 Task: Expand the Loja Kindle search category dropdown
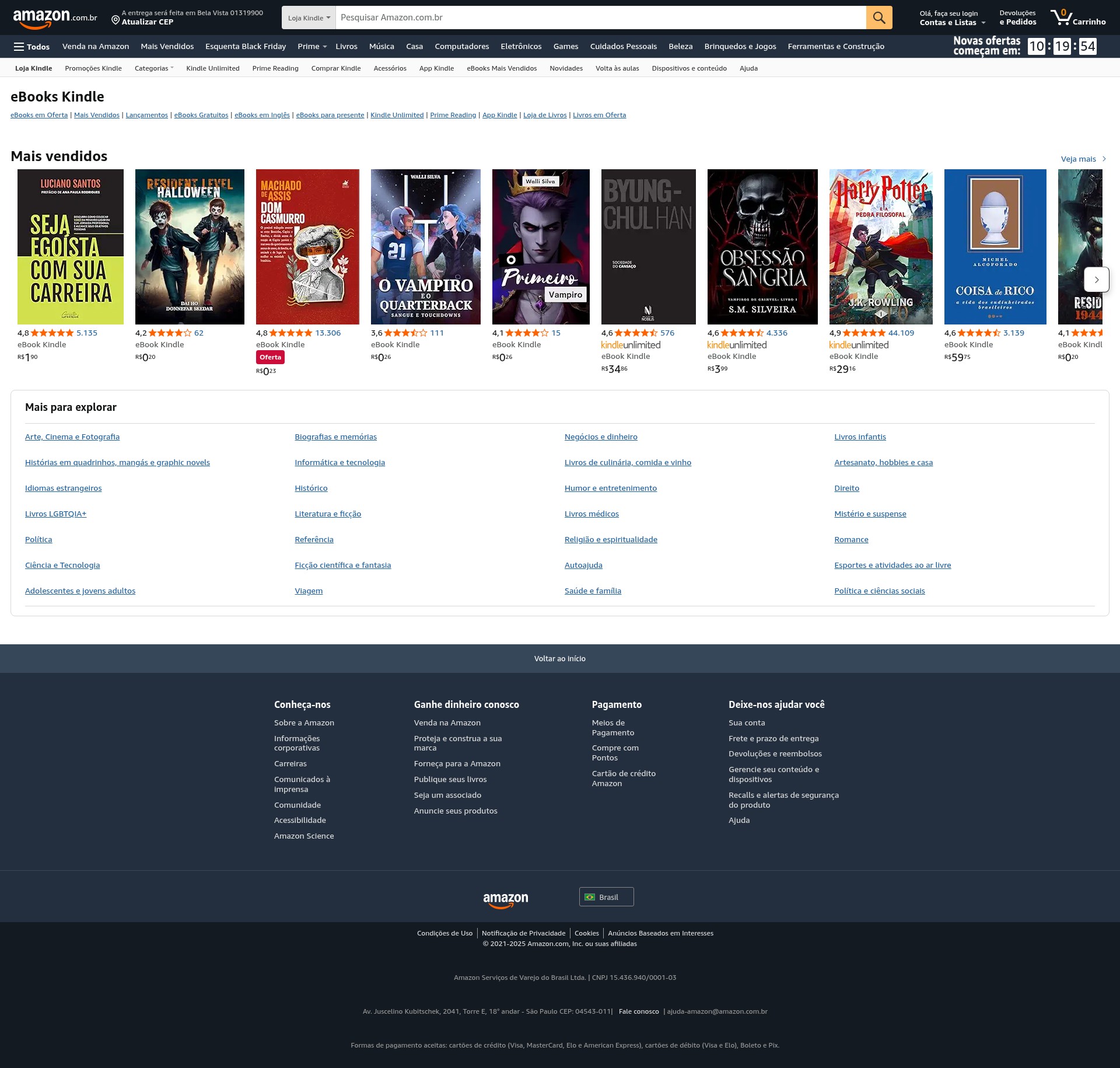tap(309, 18)
